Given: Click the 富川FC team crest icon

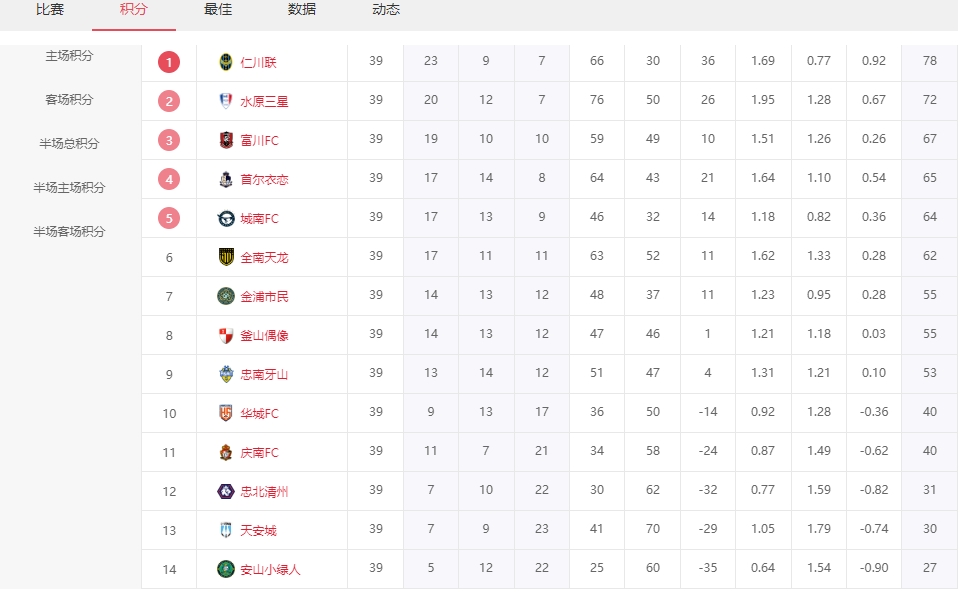Looking at the screenshot, I should (x=226, y=140).
